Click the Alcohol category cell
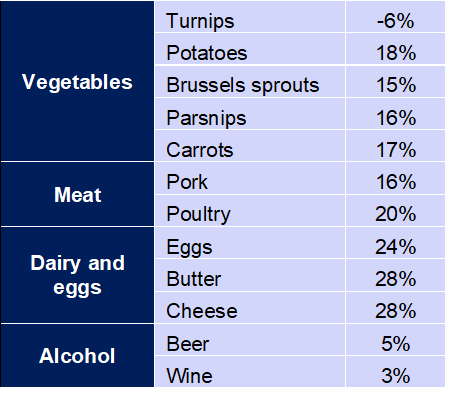 click(77, 355)
